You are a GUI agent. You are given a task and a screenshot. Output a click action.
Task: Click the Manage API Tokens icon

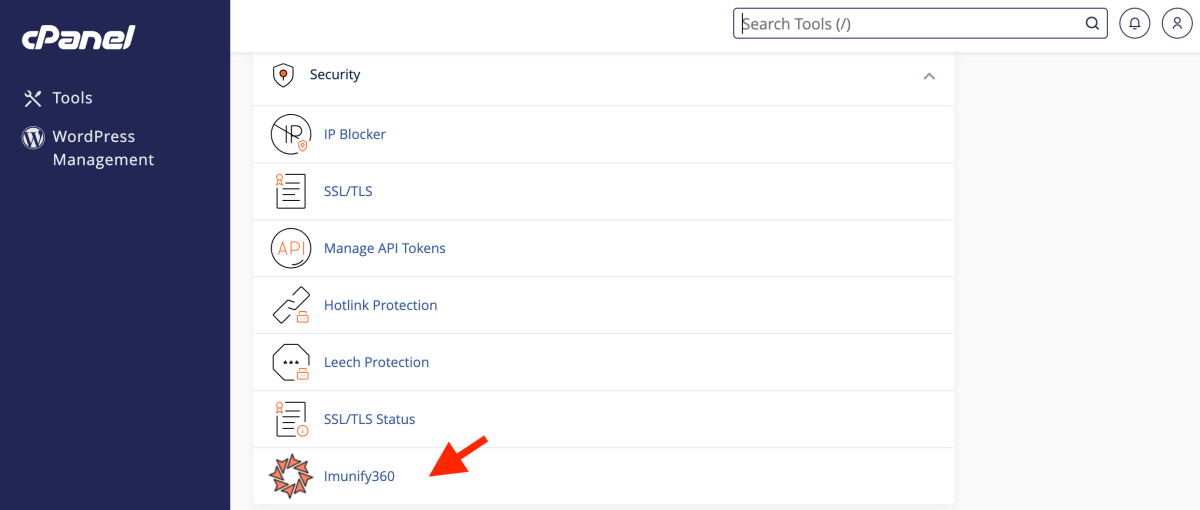291,248
